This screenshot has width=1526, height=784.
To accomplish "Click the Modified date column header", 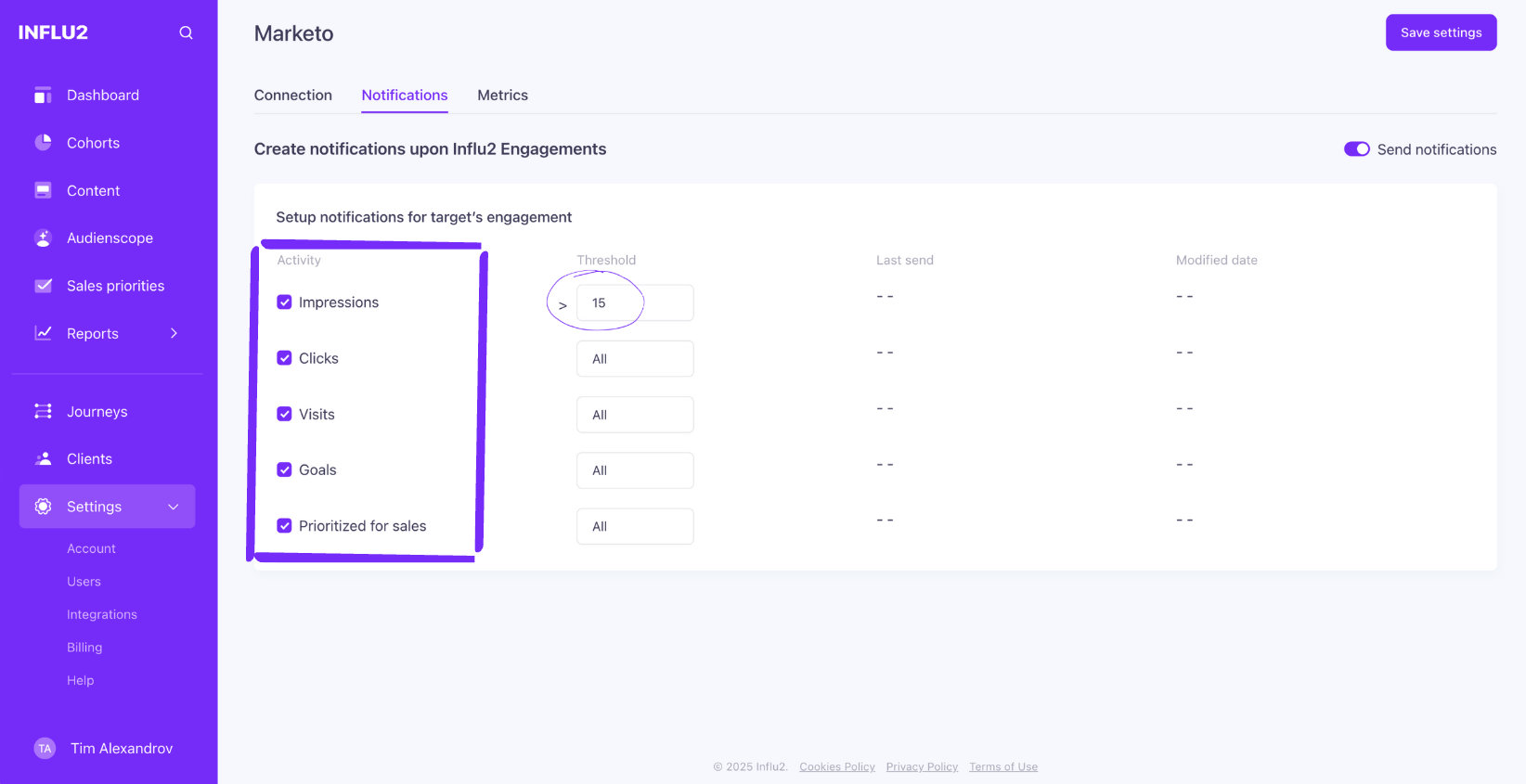I will tap(1217, 261).
